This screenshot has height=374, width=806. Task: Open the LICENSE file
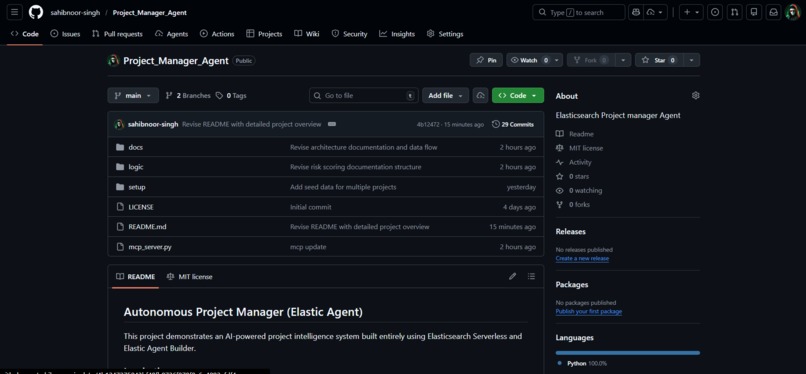[x=141, y=207]
